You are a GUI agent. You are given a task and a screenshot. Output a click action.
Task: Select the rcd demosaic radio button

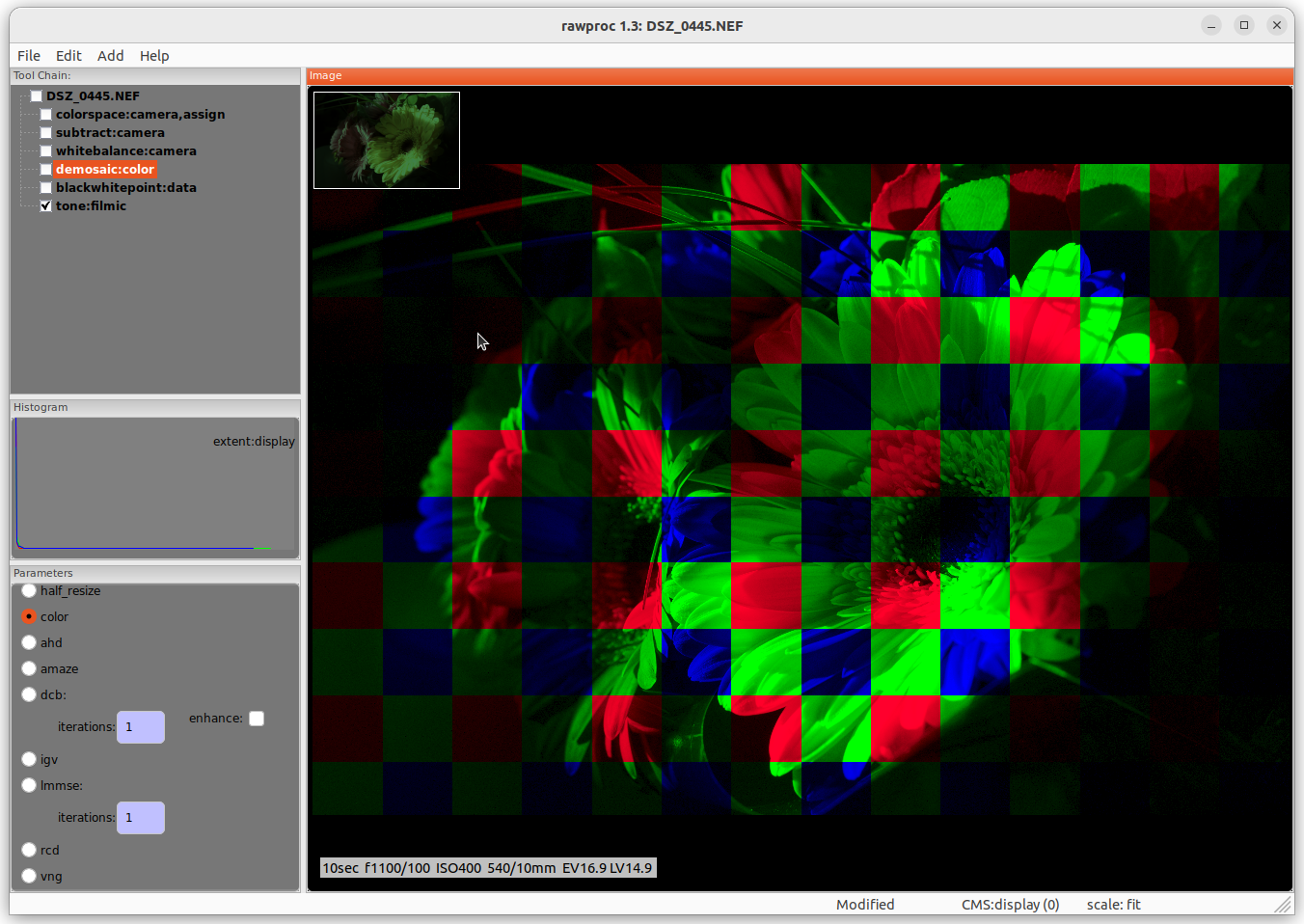pyautogui.click(x=29, y=850)
